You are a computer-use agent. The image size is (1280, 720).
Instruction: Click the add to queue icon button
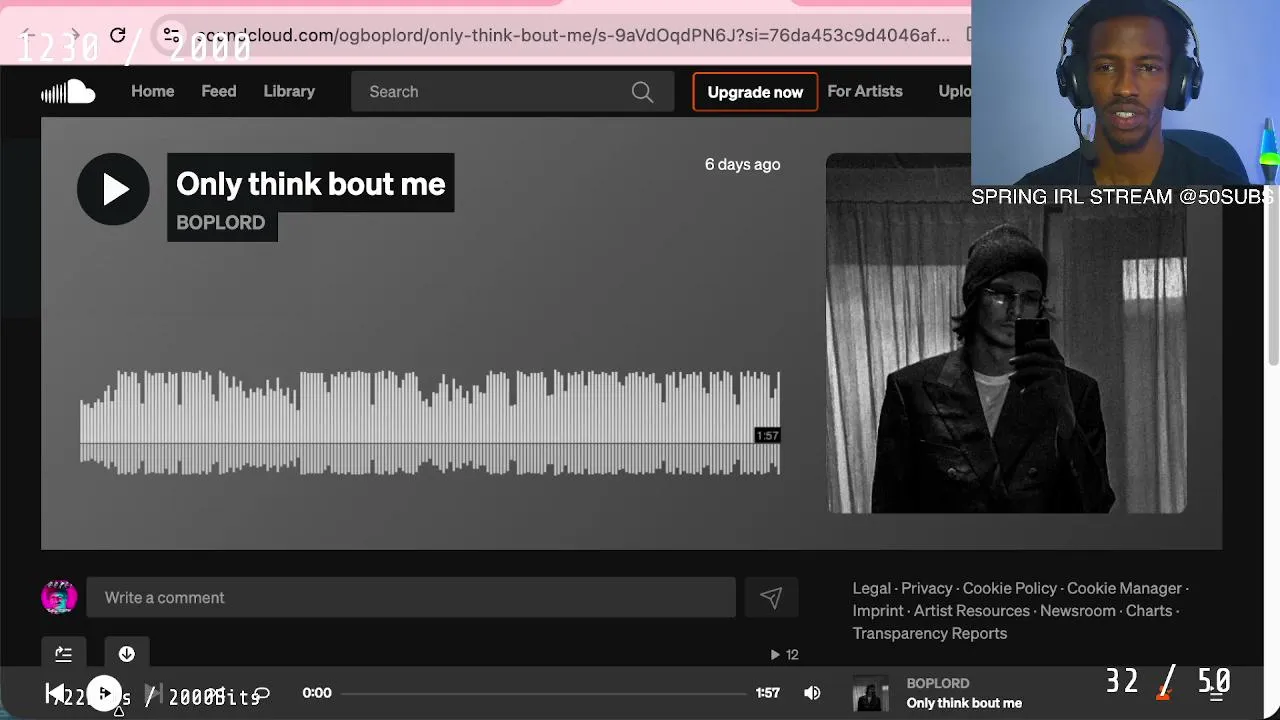[x=63, y=654]
